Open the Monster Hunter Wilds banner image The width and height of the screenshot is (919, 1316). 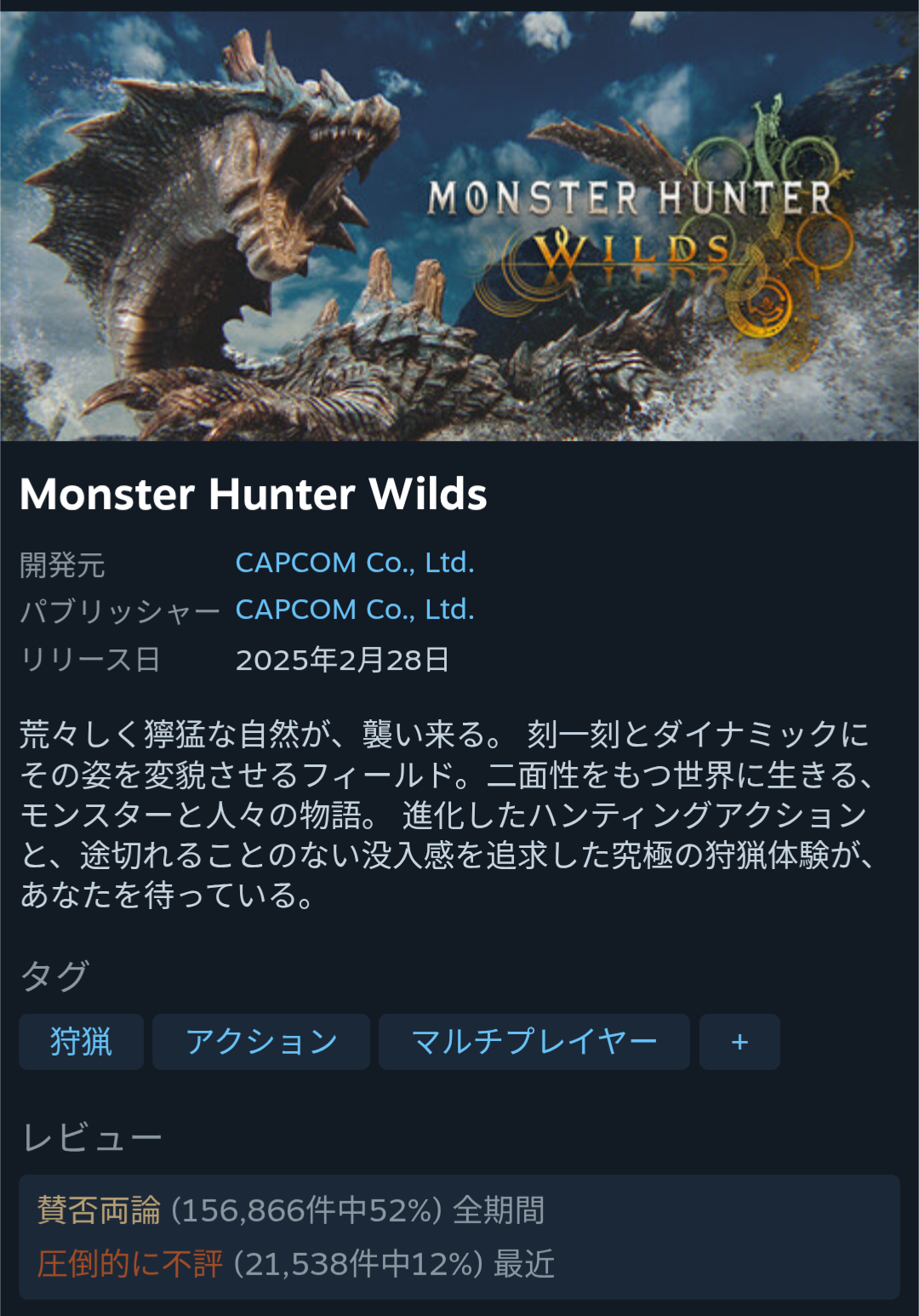click(x=459, y=226)
